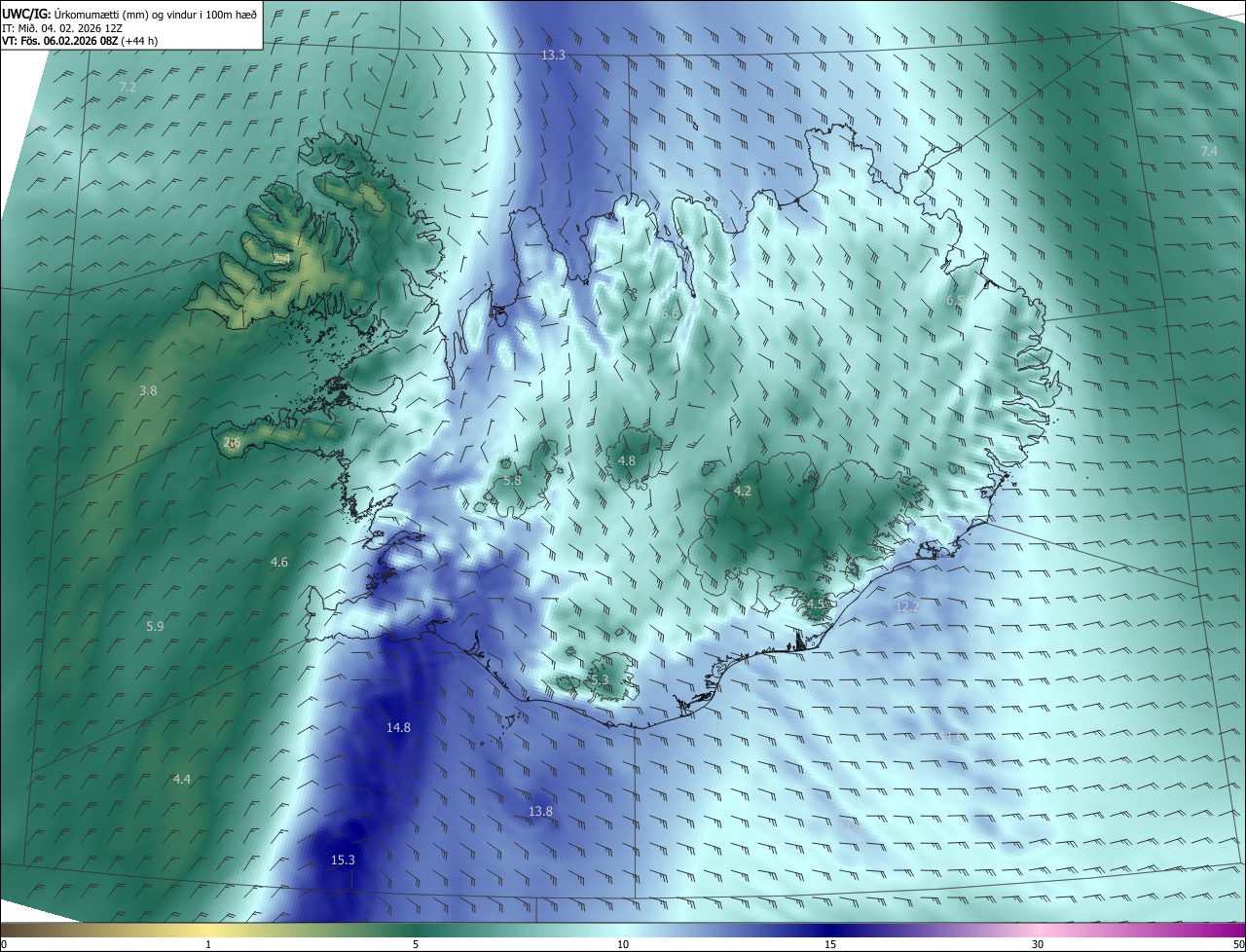Click the 4.6 value label over the sea
The width and height of the screenshot is (1246, 952).
tap(279, 563)
